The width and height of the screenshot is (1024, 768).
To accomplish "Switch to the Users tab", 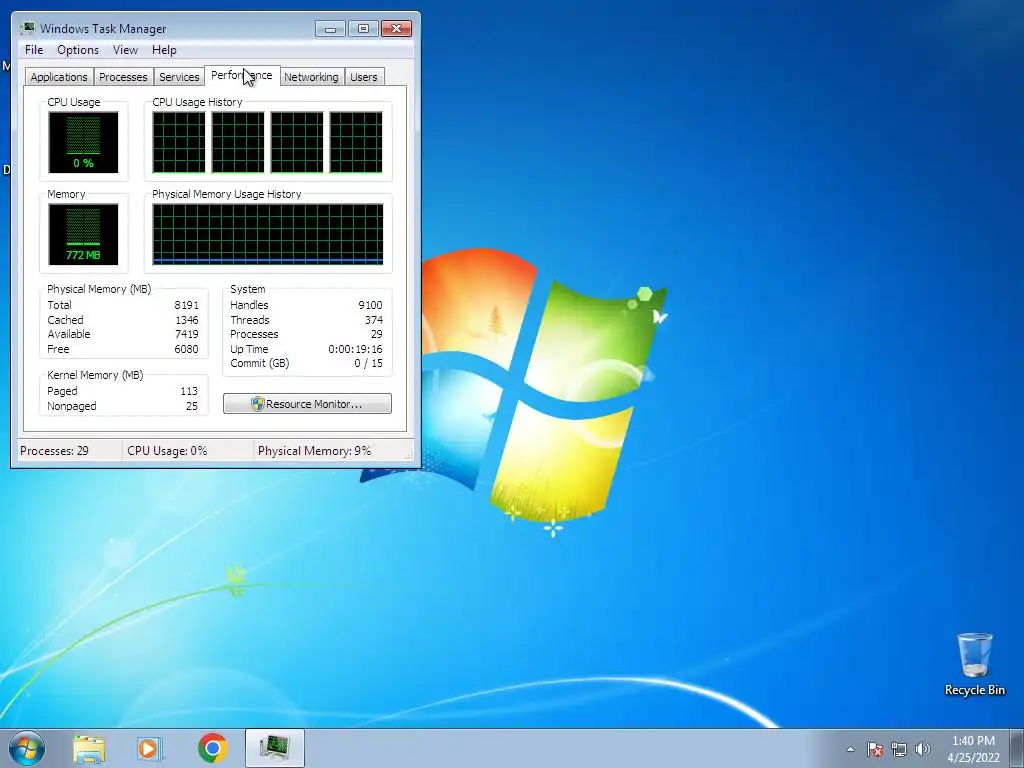I will [x=364, y=76].
